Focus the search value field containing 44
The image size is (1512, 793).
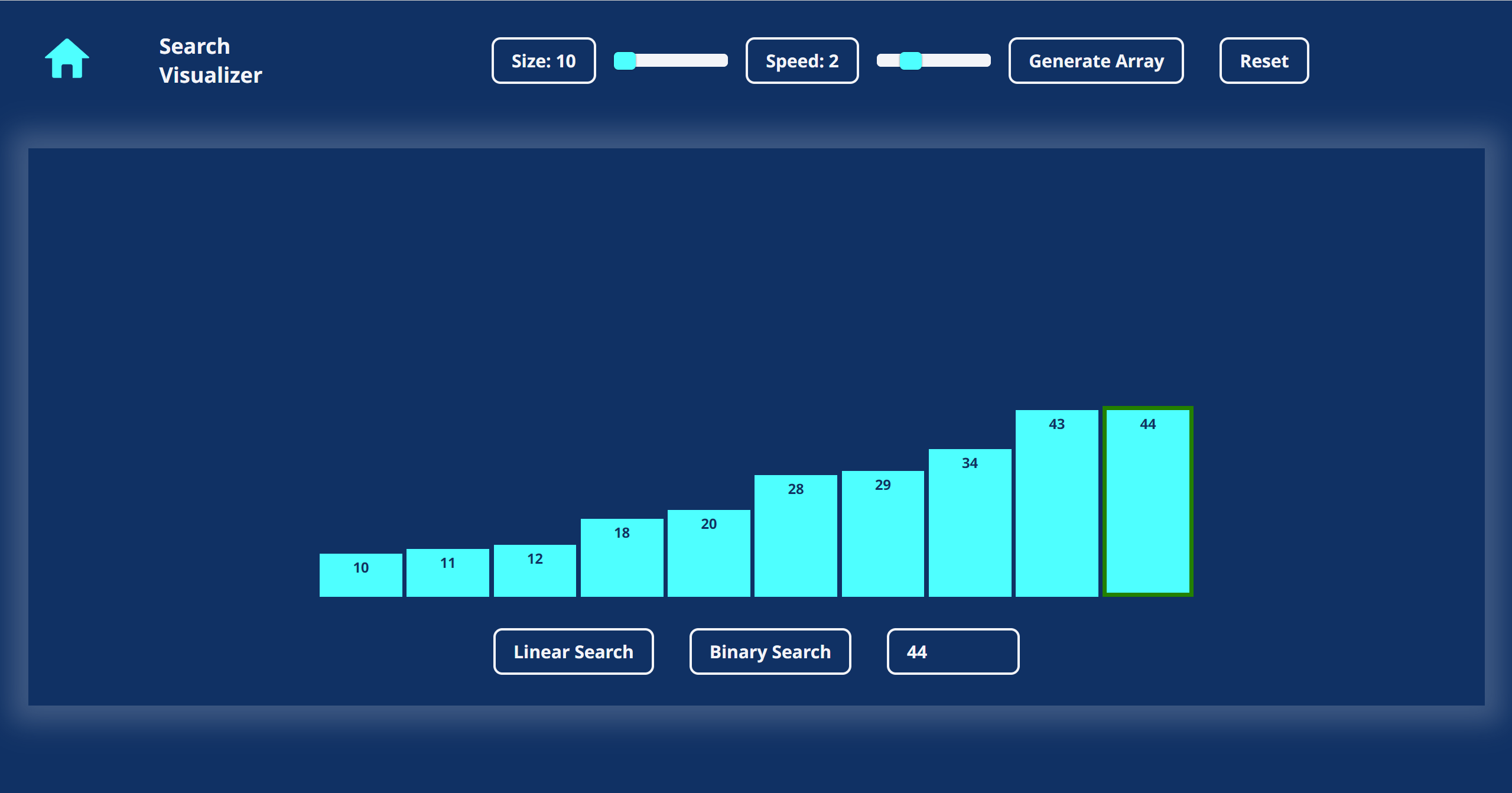[x=952, y=651]
